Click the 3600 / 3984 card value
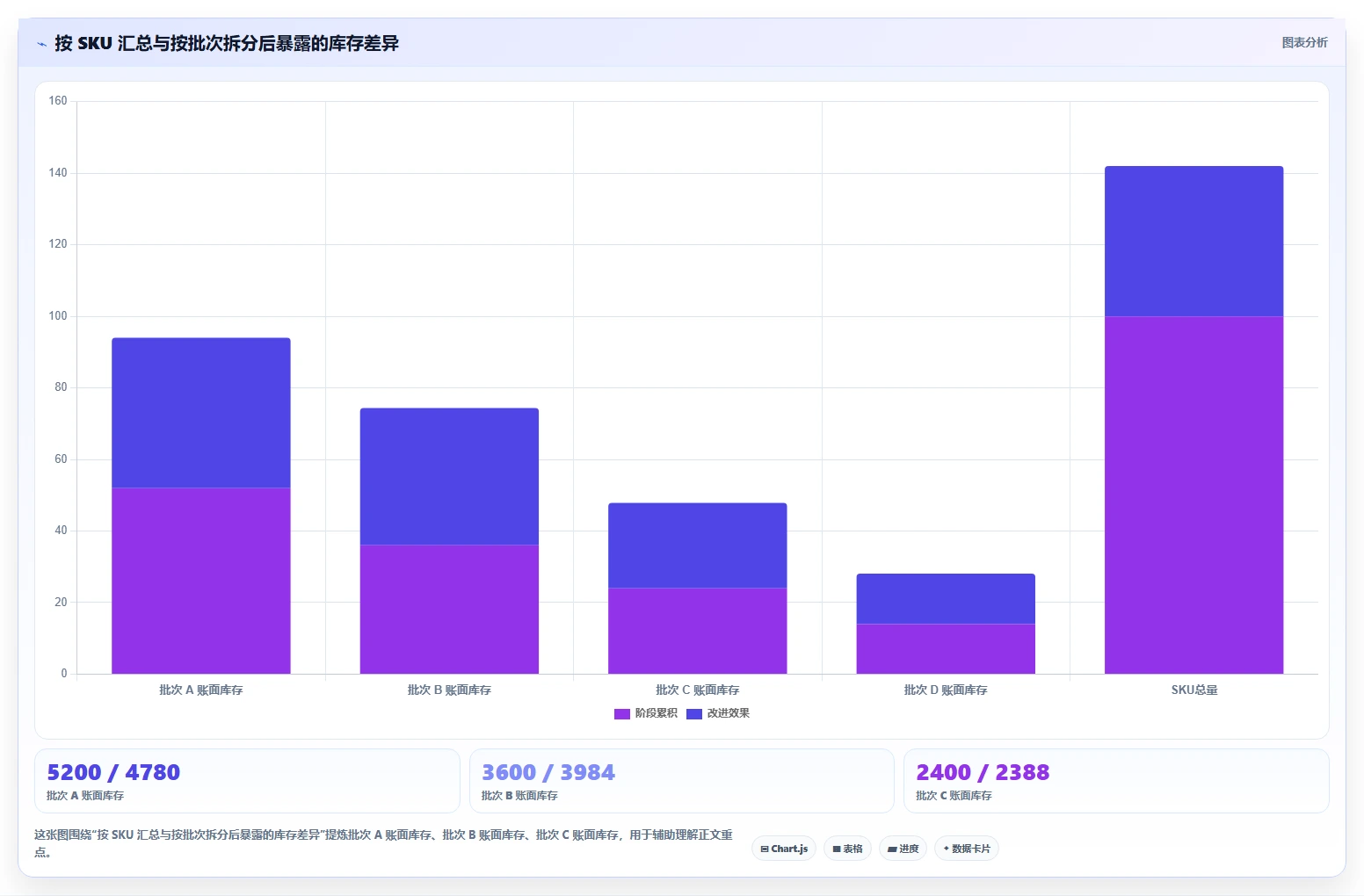The height and width of the screenshot is (896, 1364). (548, 772)
